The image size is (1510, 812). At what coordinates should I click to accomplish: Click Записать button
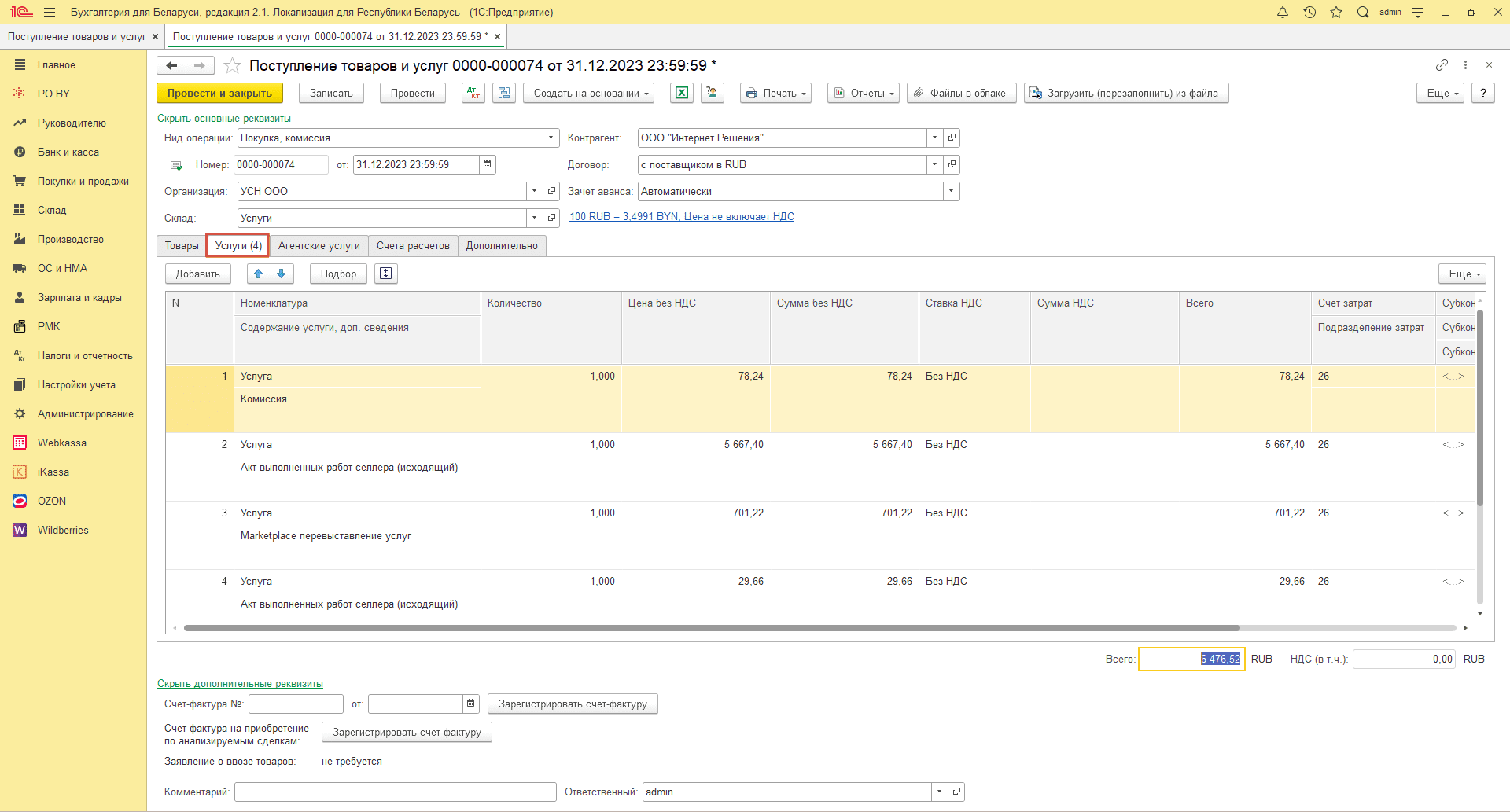[x=331, y=93]
